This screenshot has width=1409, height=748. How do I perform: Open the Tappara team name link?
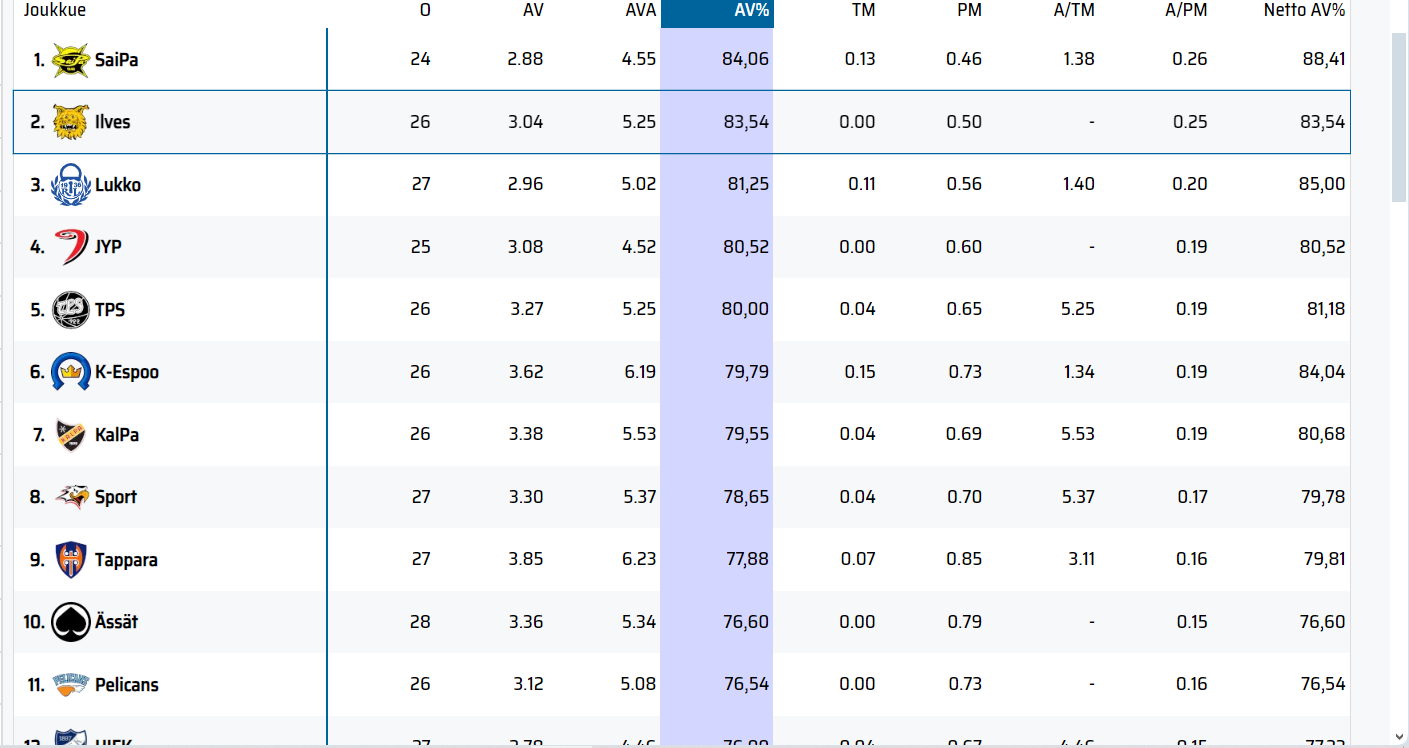coord(126,560)
